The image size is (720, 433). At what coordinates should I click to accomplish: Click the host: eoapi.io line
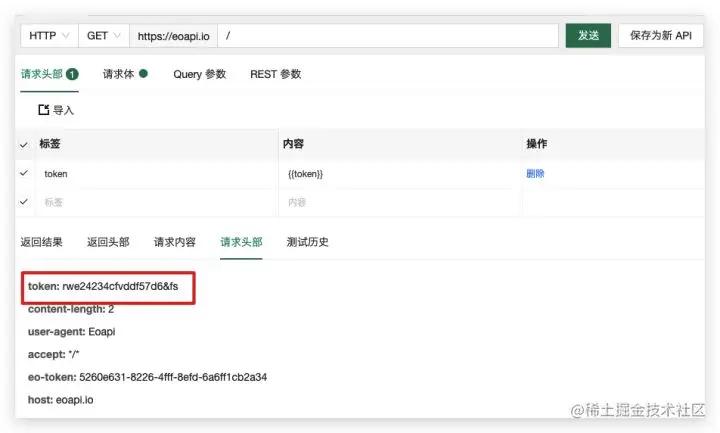click(61, 400)
